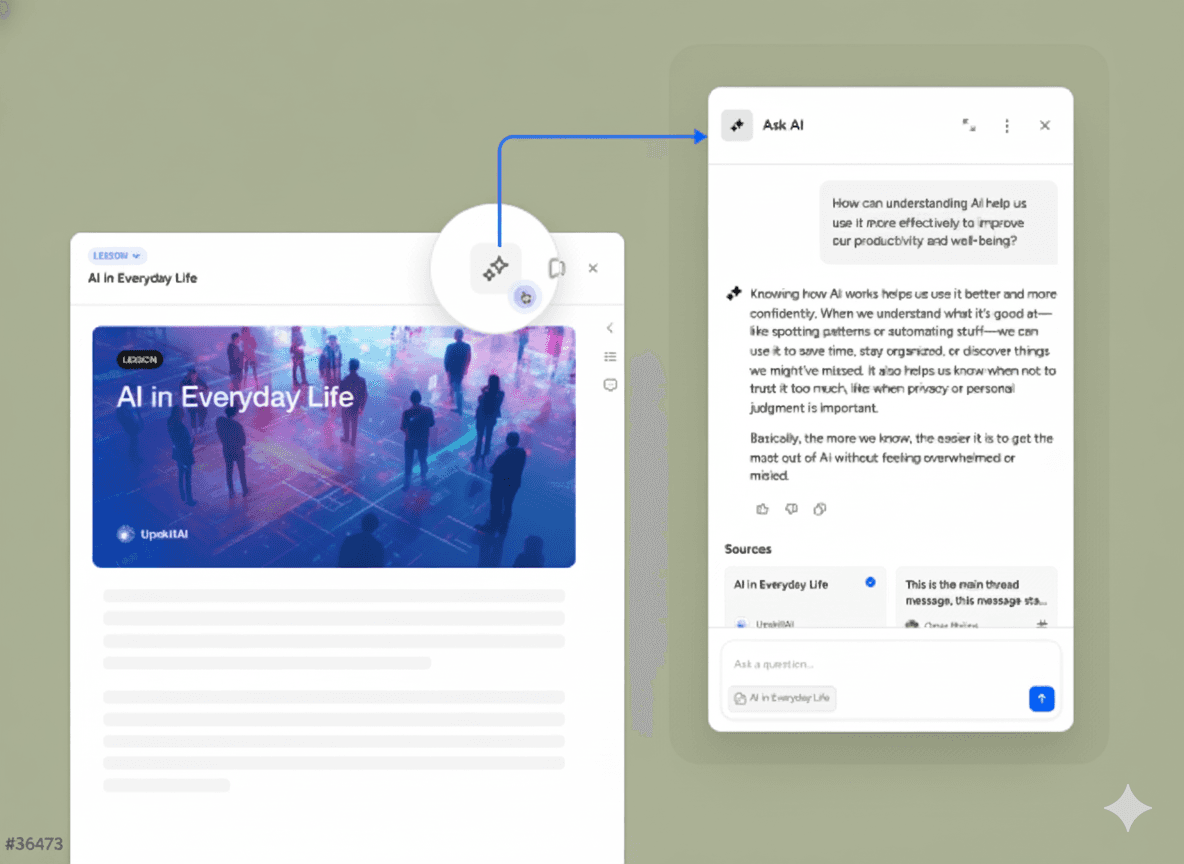Click the AI in Everyday Life context chip
Screen dimensions: 1184x864
click(x=783, y=698)
